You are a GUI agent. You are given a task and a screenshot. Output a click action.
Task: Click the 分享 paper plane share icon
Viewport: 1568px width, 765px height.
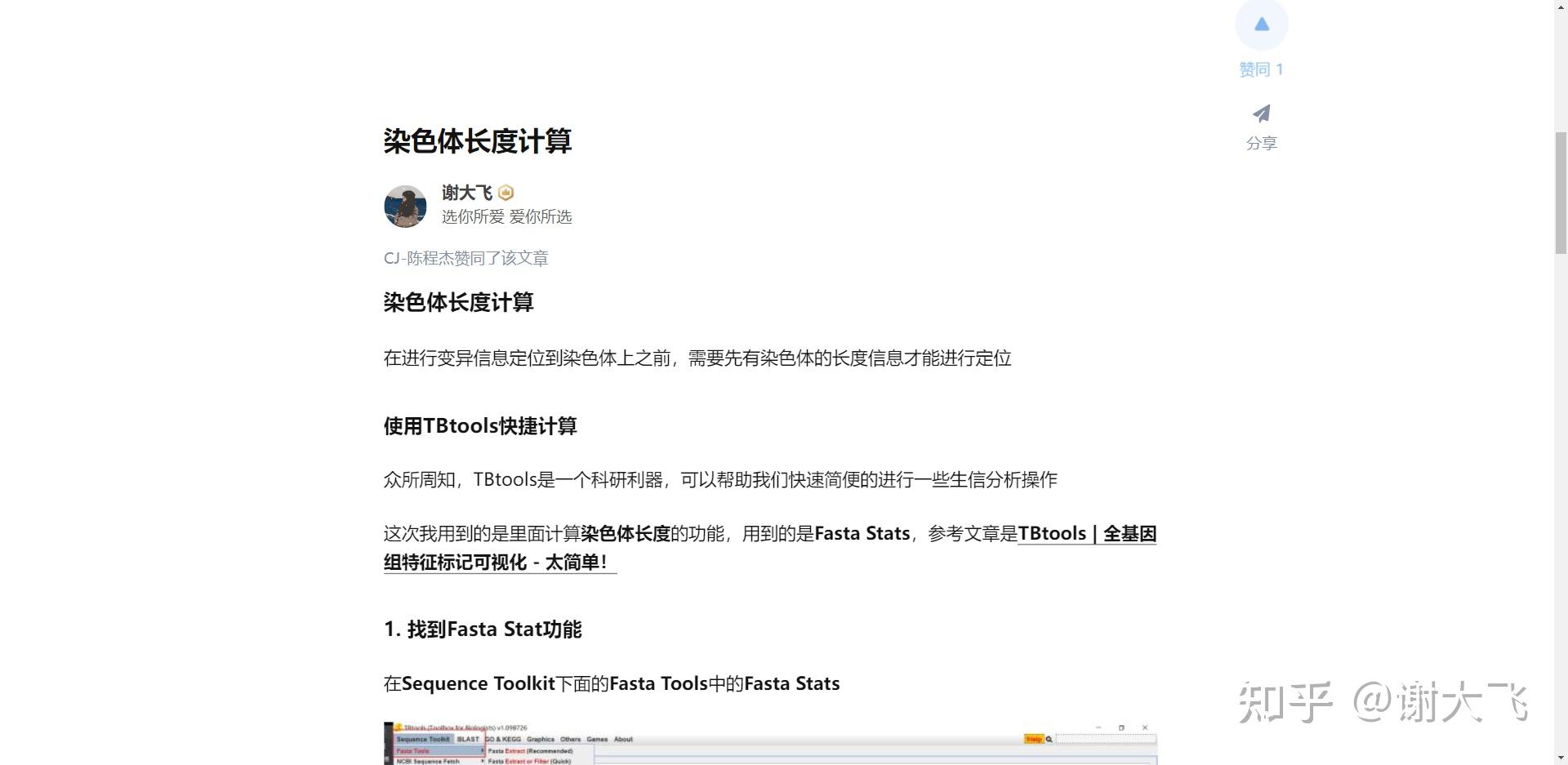[x=1262, y=113]
